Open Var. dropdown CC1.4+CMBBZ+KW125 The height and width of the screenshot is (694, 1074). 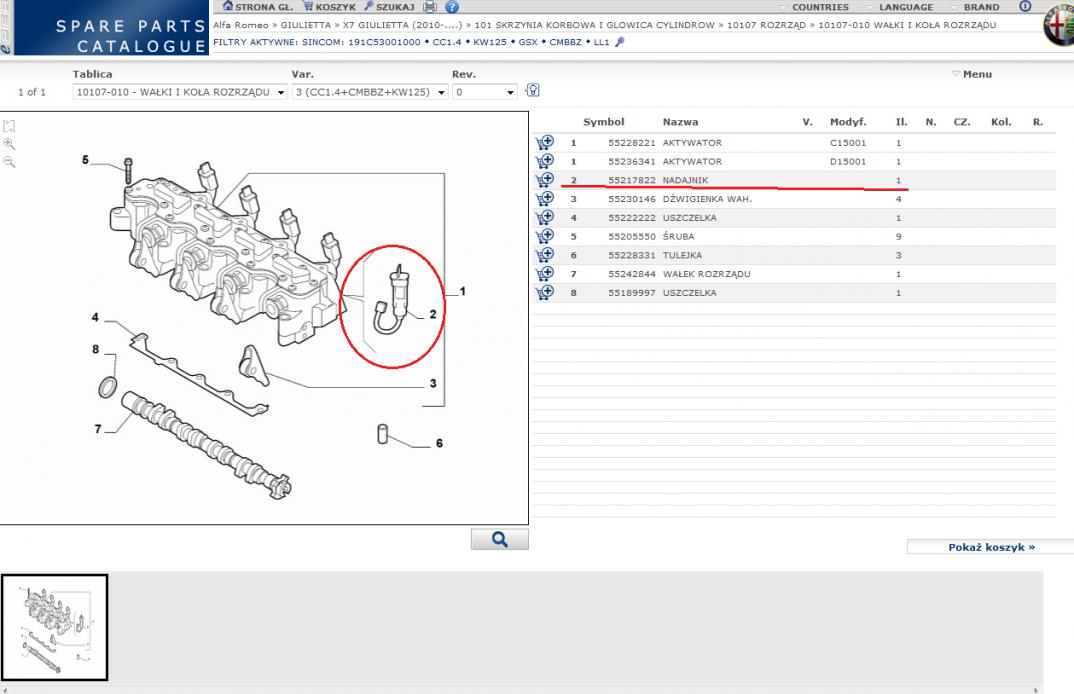coord(370,92)
